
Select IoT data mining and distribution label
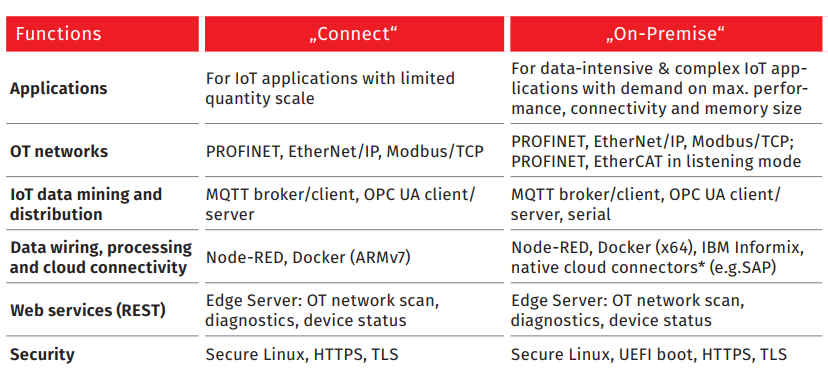86,204
